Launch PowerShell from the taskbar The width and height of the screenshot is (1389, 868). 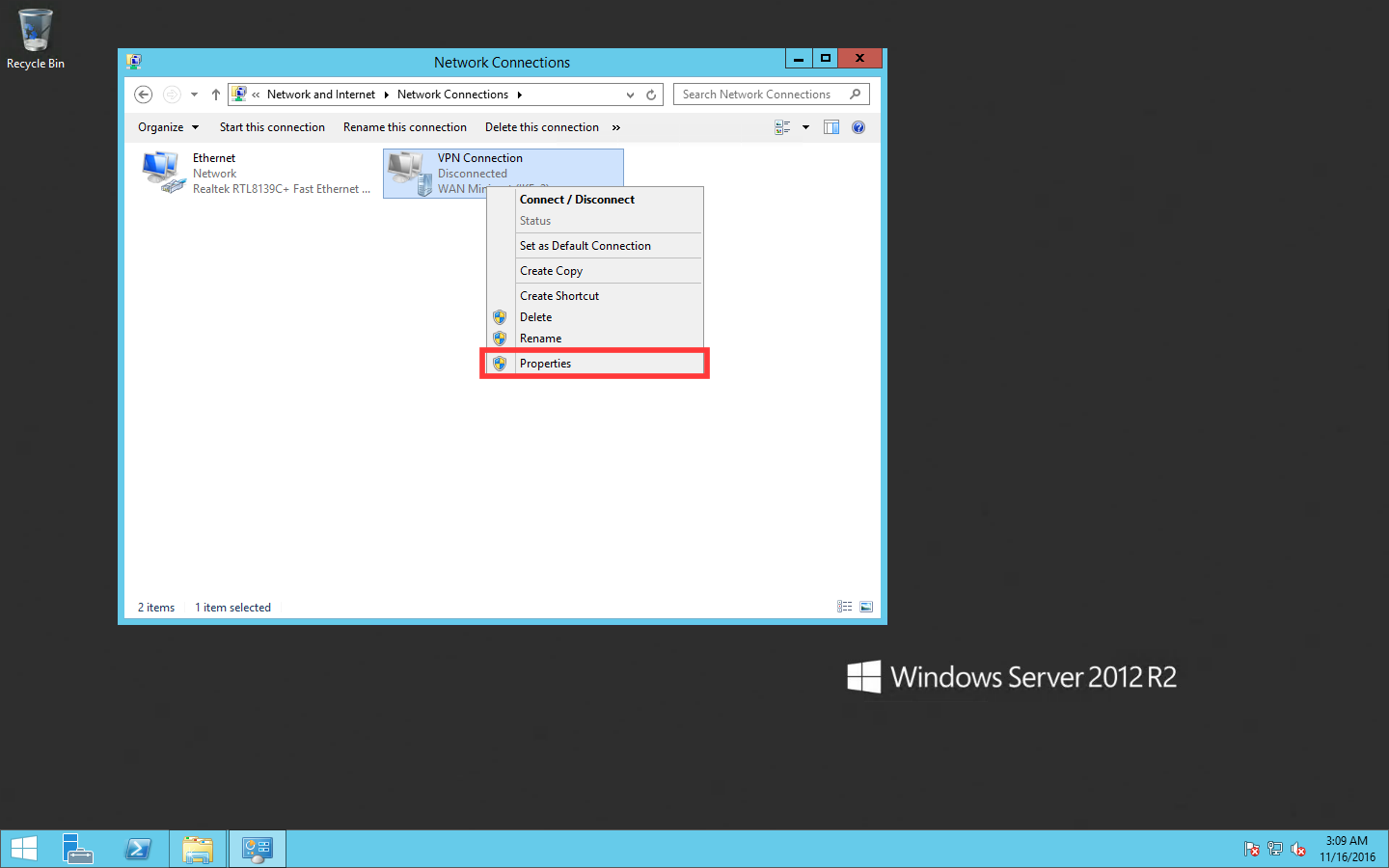pyautogui.click(x=138, y=849)
